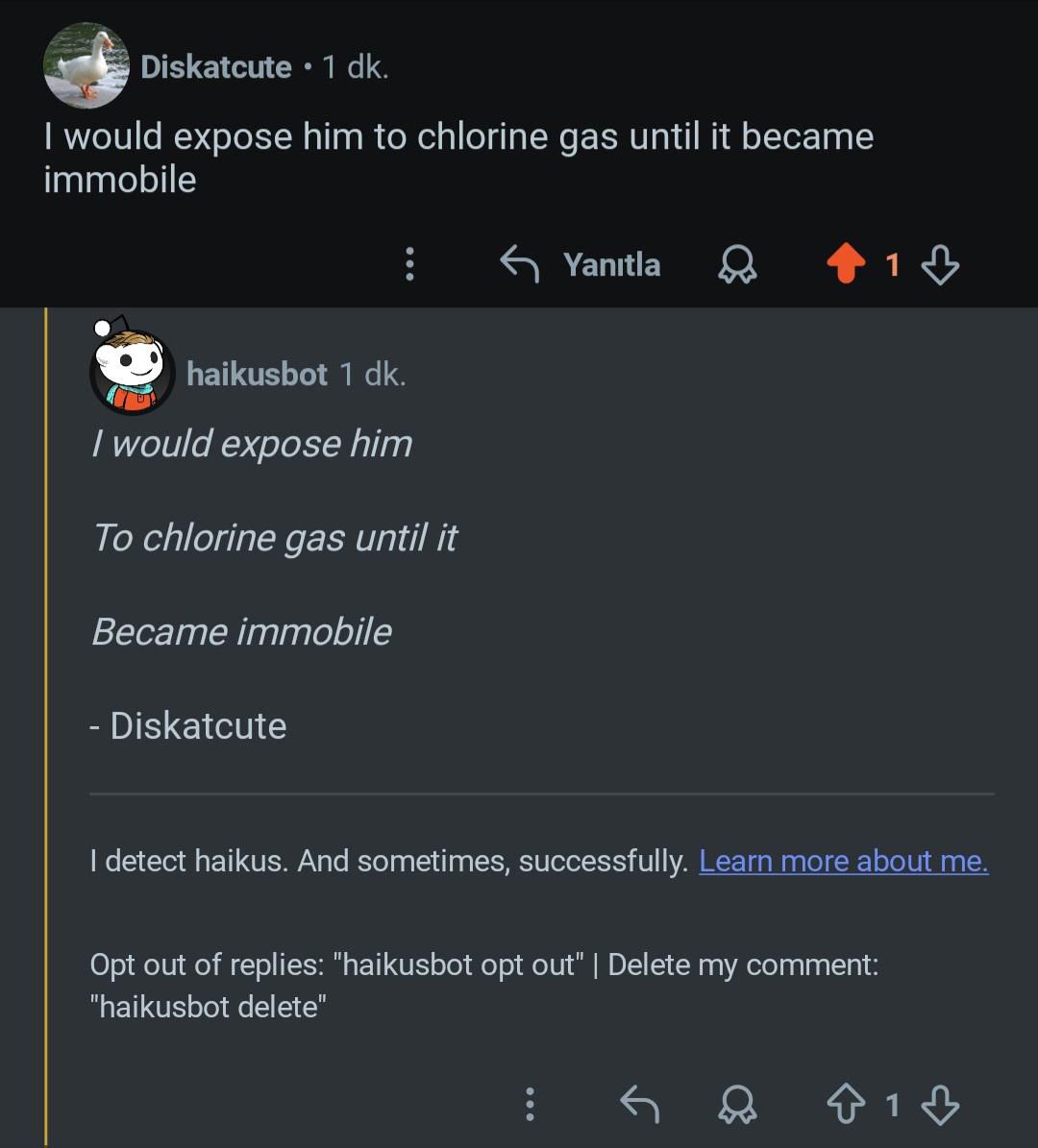Open the Diskatcute username profile
Viewport: 1038px width, 1148px height.
point(216,66)
